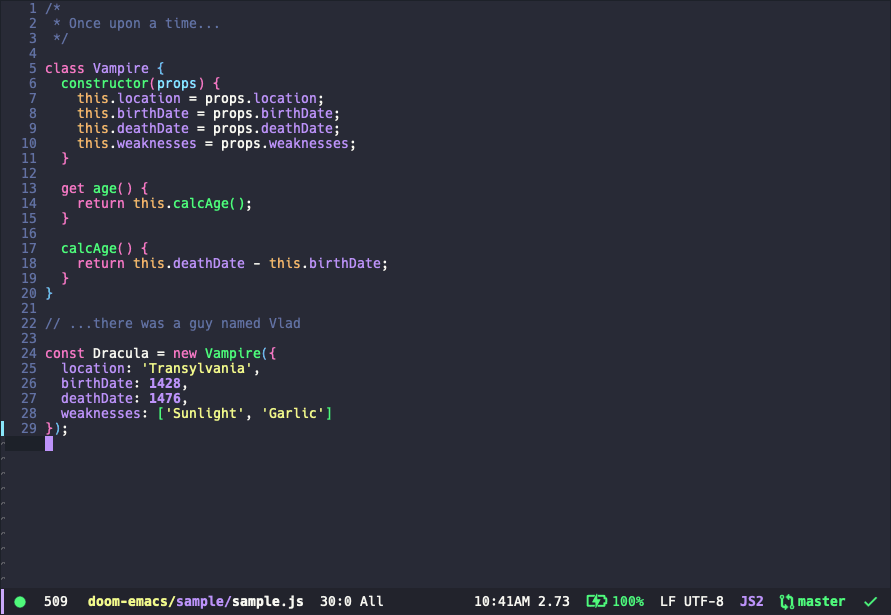Click the Git branch icon beside master
This screenshot has height=615, width=891.
[x=786, y=601]
